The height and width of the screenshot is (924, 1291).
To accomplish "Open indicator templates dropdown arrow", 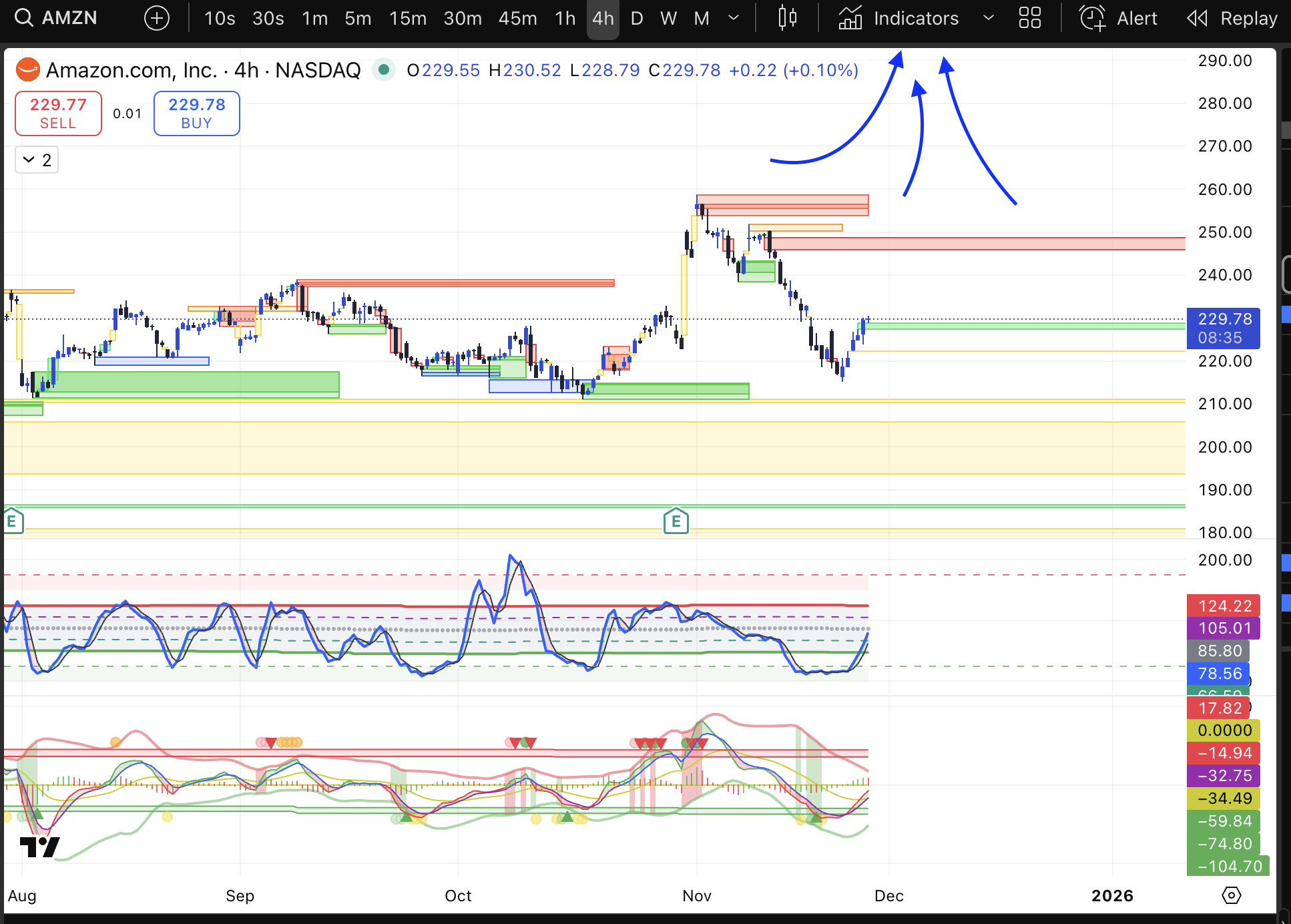I will pyautogui.click(x=989, y=18).
